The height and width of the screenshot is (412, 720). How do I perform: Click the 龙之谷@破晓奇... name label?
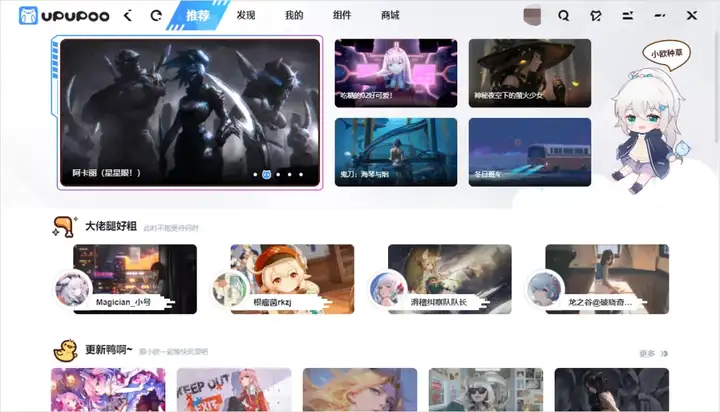(600, 302)
